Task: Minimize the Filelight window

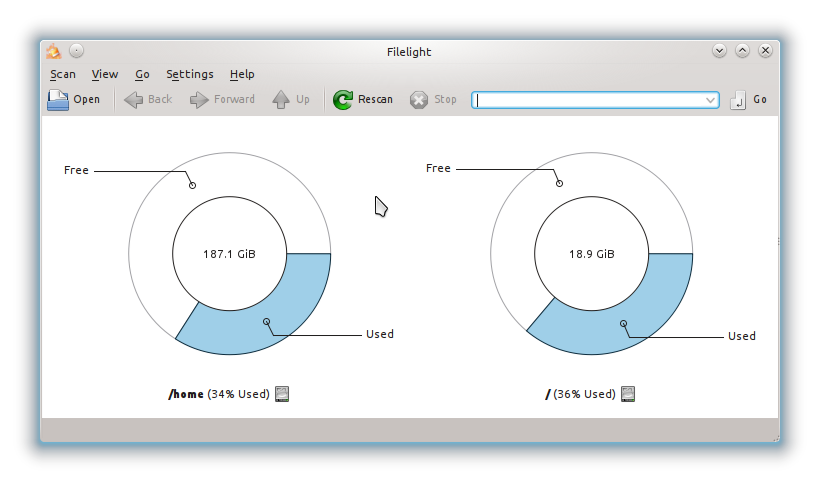Action: [x=719, y=51]
